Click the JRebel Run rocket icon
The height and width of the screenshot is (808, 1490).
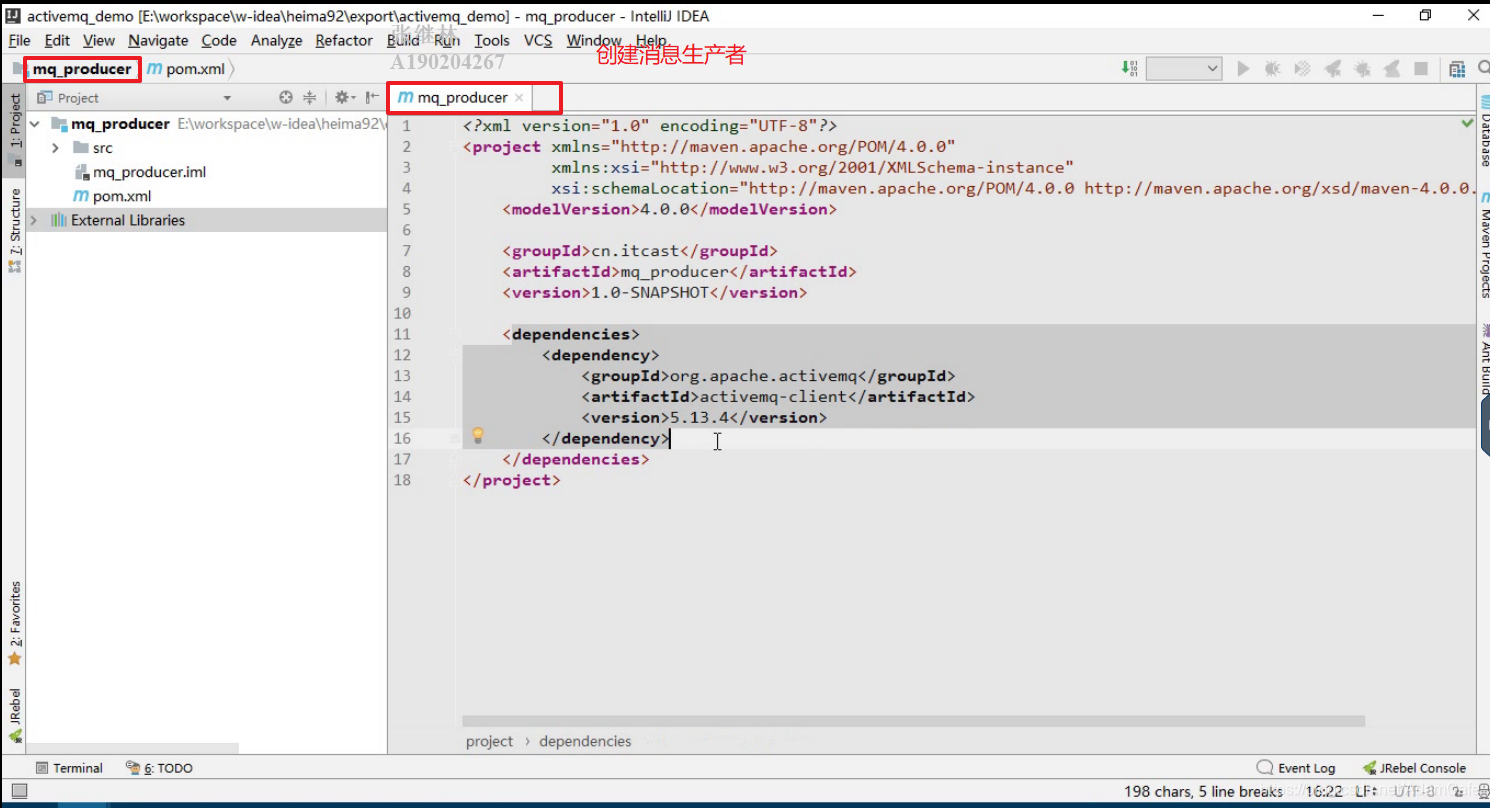(1332, 68)
